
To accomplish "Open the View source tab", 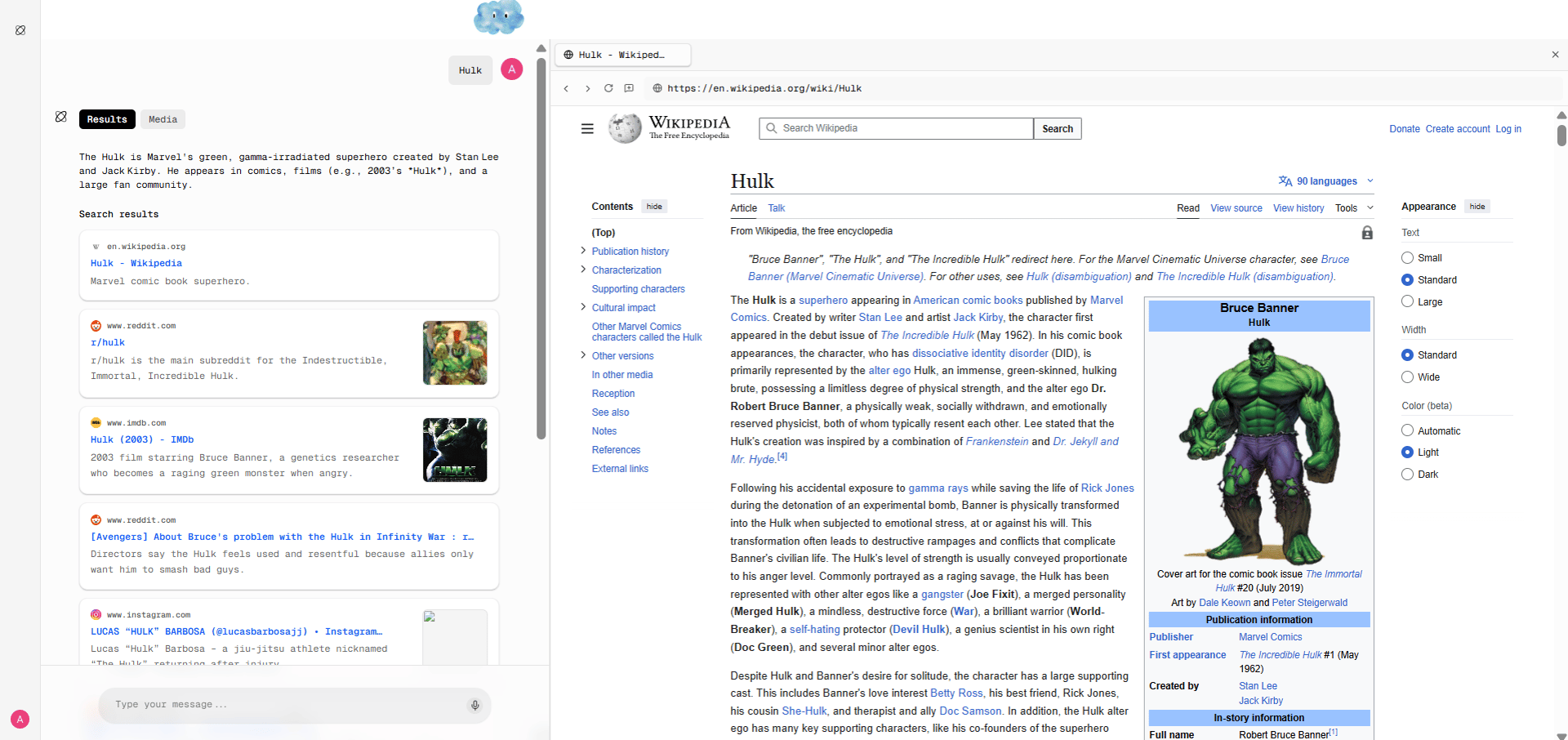I will pos(1236,208).
